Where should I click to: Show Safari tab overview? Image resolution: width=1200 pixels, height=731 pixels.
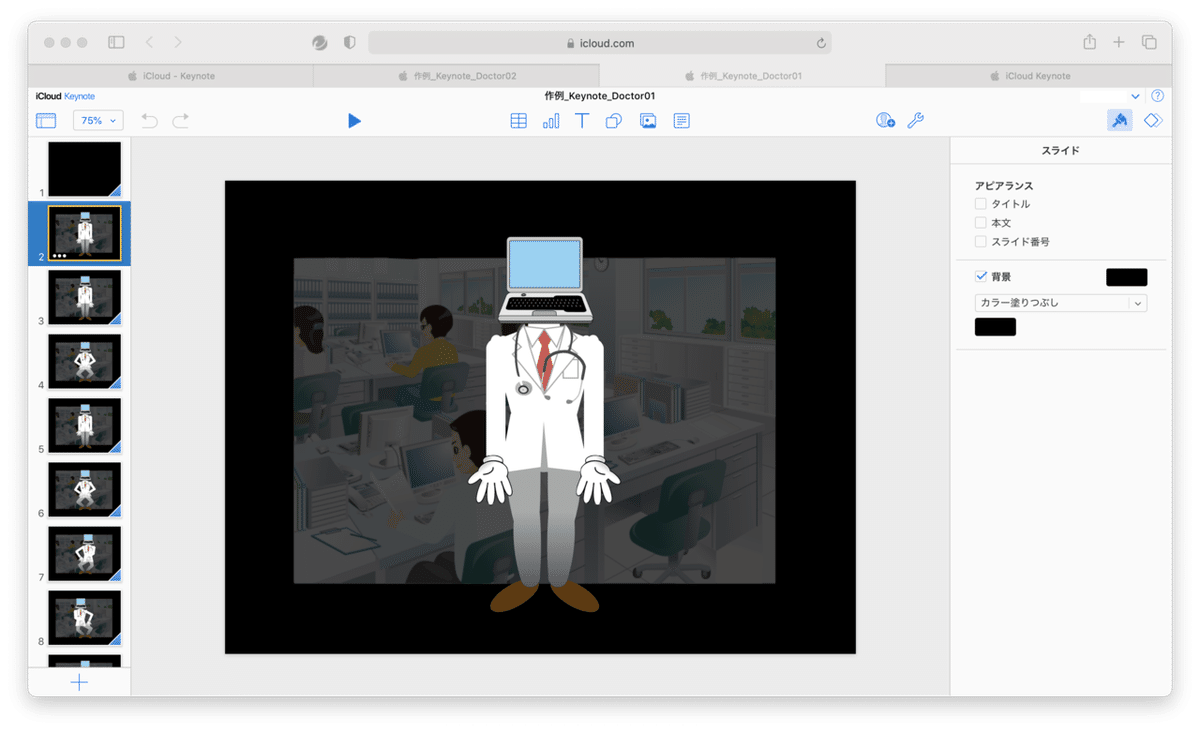point(1149,43)
